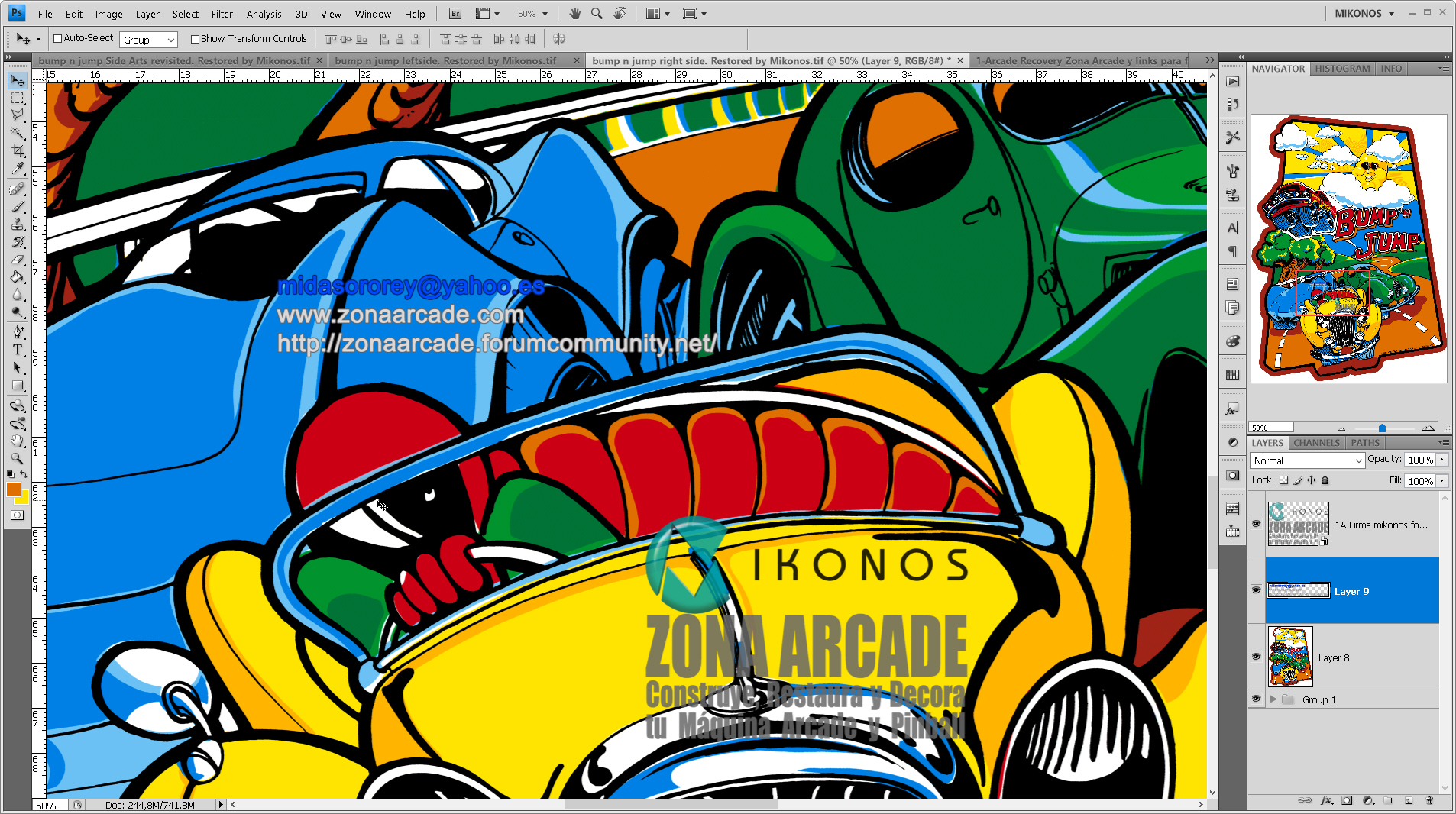Check Show Transform Controls
This screenshot has height=814, width=1456.
tap(195, 39)
